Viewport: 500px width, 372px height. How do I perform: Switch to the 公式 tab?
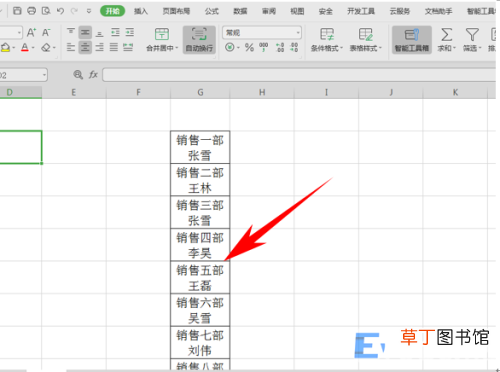[x=212, y=11]
